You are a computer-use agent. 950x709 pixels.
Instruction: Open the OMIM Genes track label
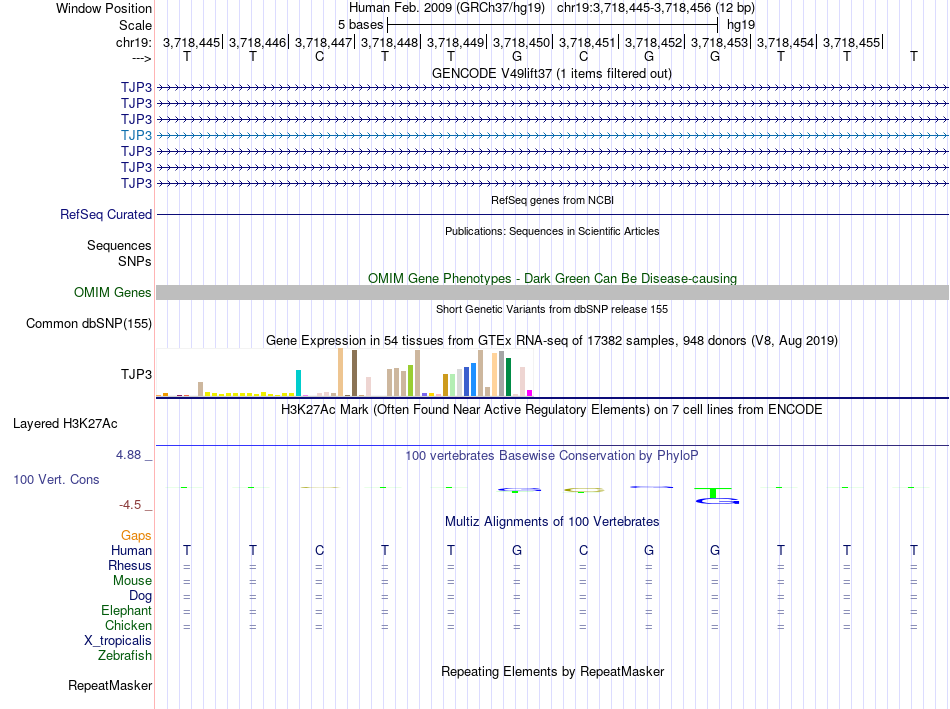pyautogui.click(x=113, y=293)
